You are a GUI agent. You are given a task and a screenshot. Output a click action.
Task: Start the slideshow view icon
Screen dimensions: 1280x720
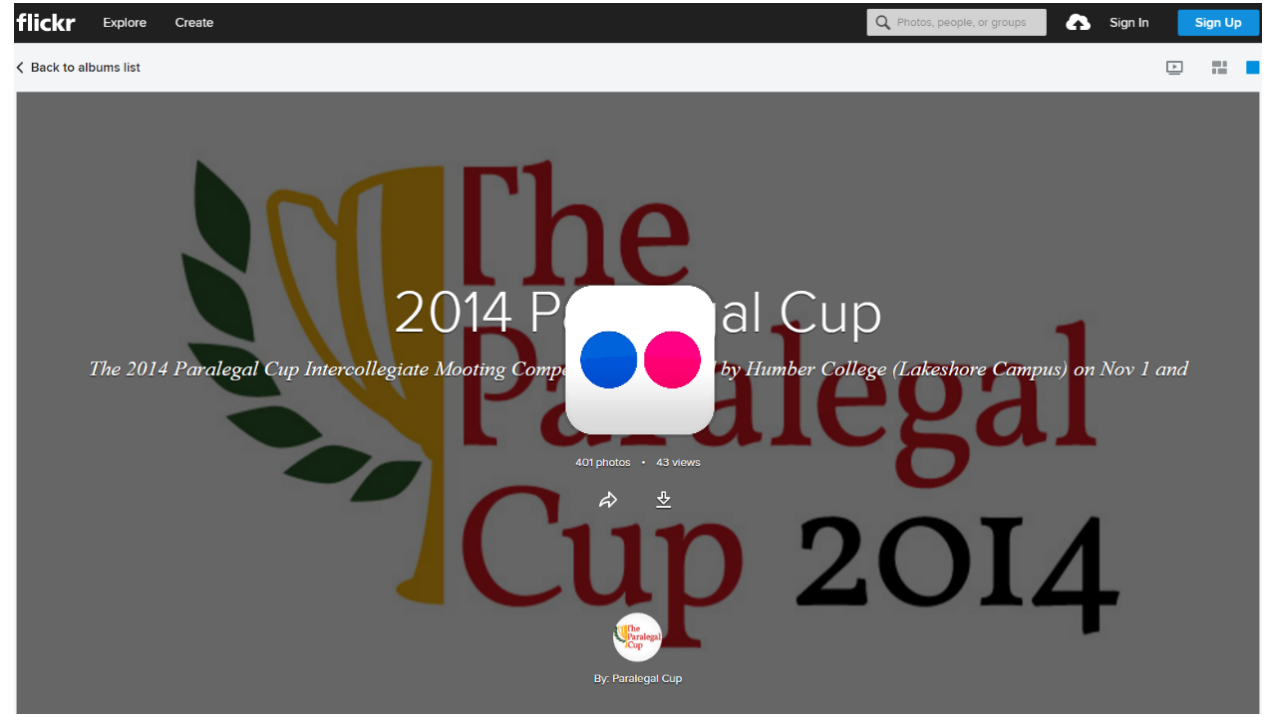[1175, 68]
